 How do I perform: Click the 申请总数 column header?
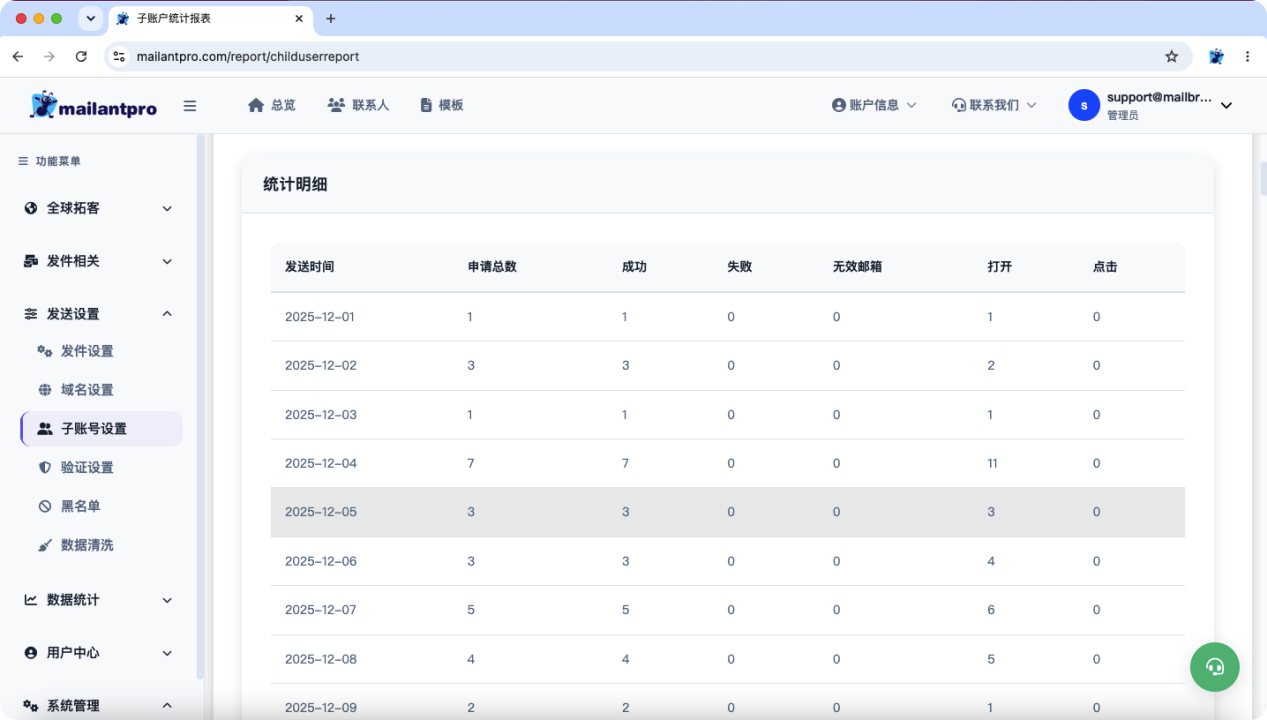pyautogui.click(x=492, y=267)
